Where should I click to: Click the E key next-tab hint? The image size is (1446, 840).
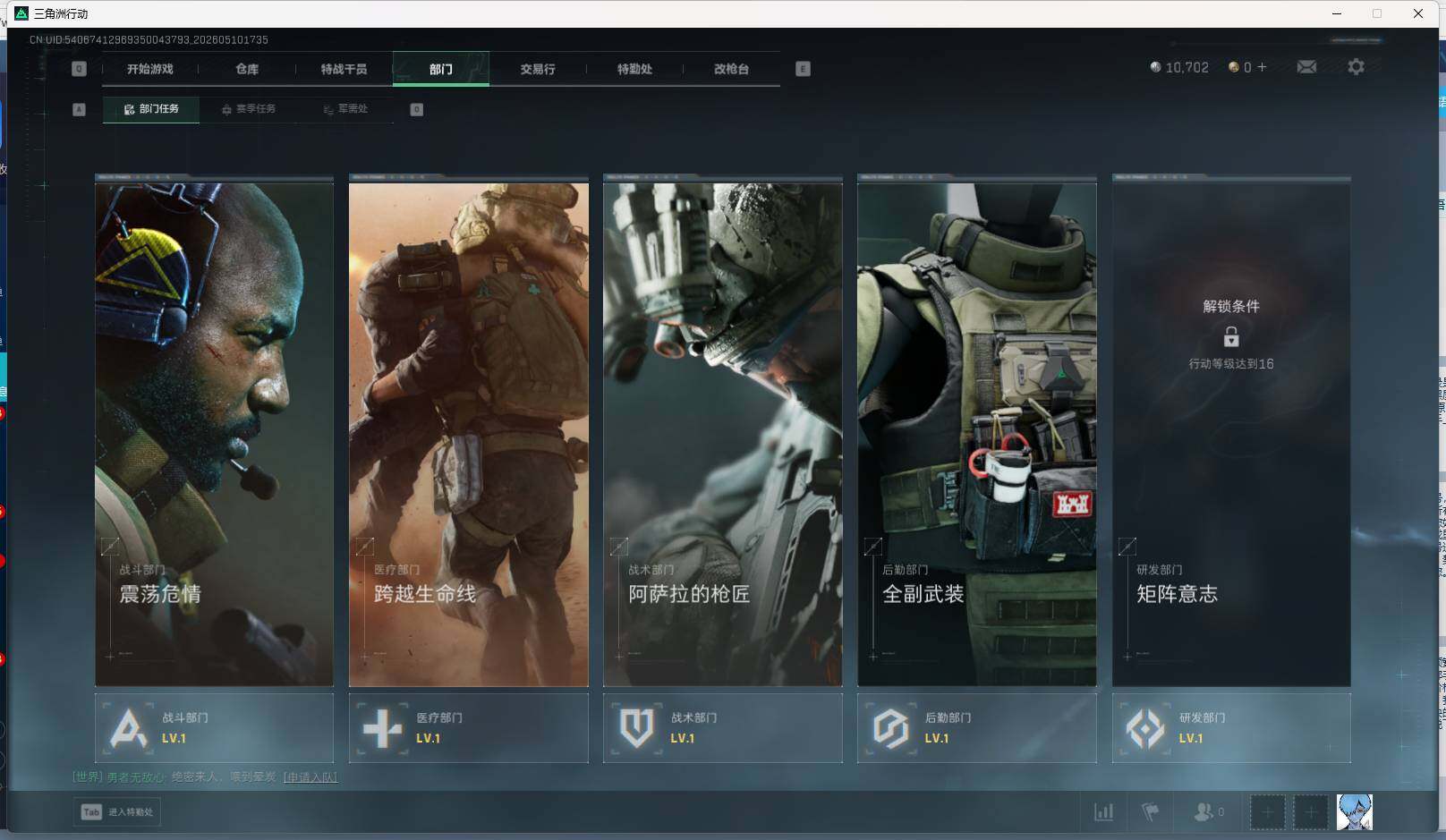tap(803, 69)
